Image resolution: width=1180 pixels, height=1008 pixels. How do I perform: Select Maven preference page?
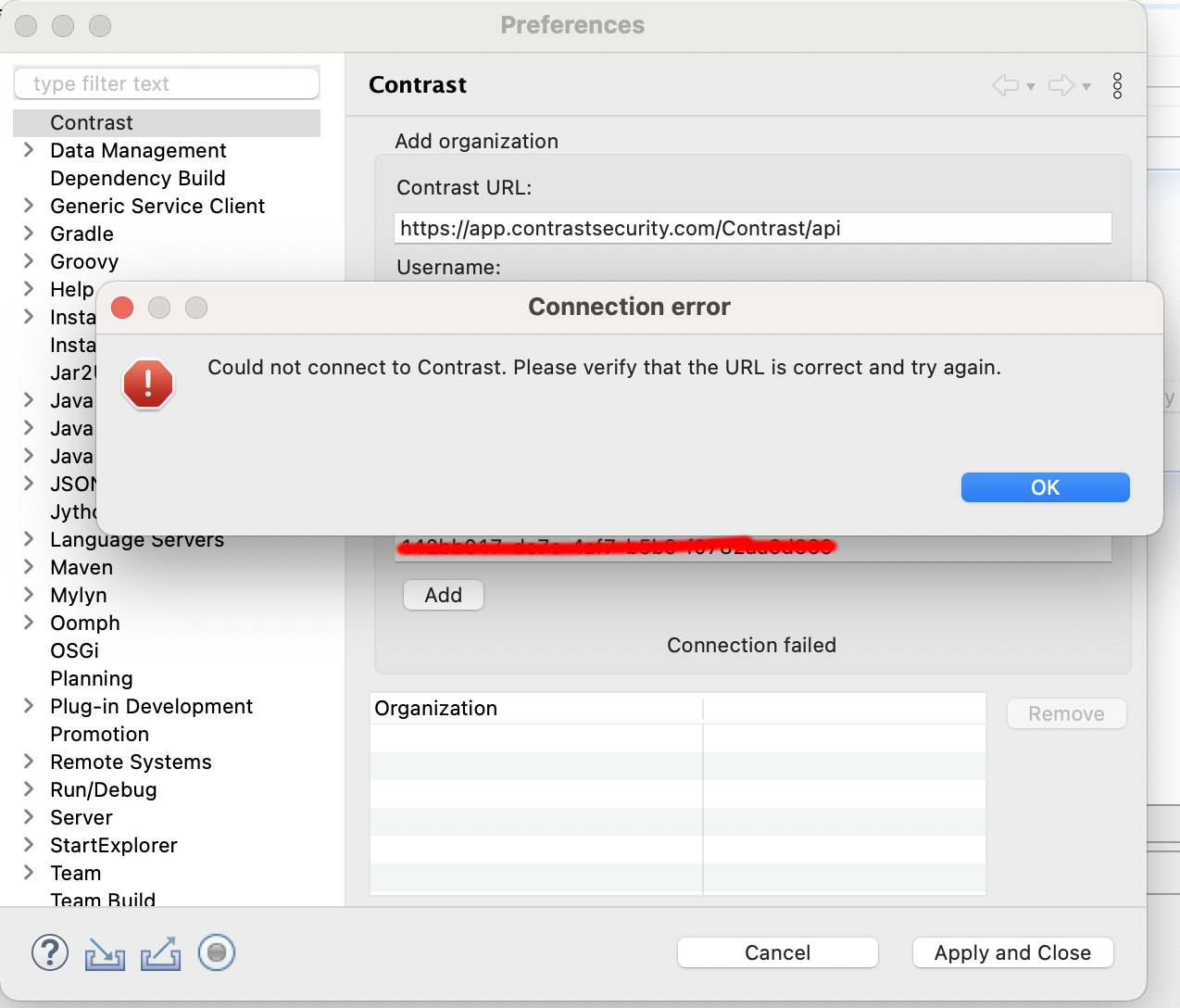click(82, 567)
